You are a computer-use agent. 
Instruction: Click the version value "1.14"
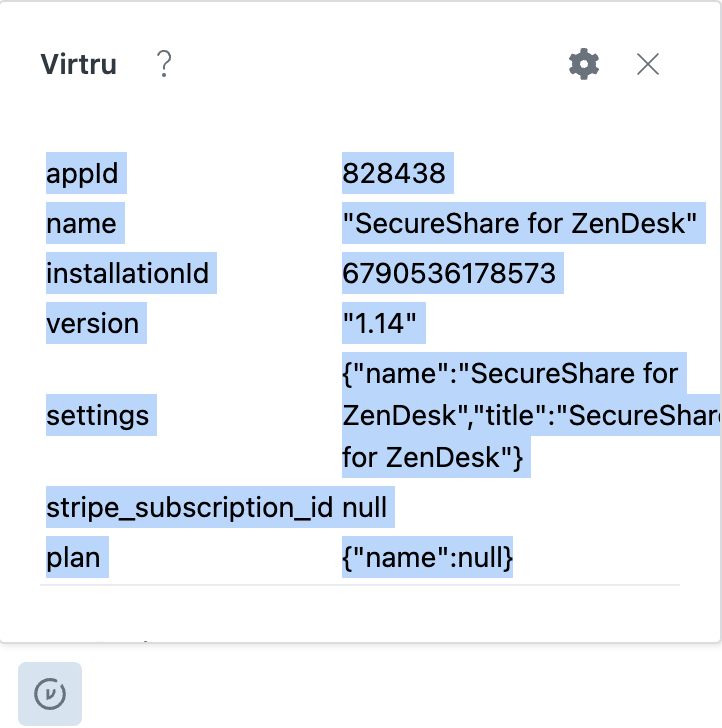[379, 323]
